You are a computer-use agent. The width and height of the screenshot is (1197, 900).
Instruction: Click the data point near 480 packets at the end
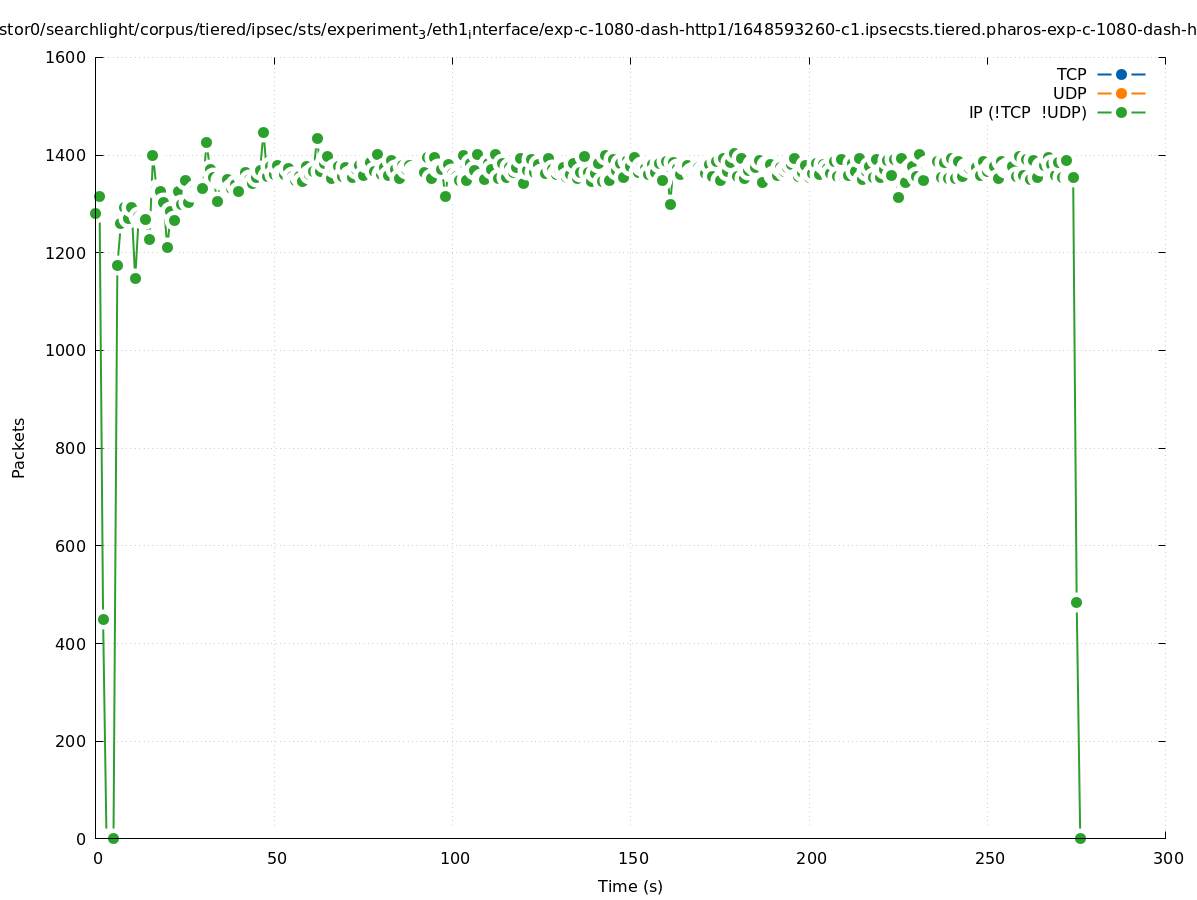(1076, 602)
